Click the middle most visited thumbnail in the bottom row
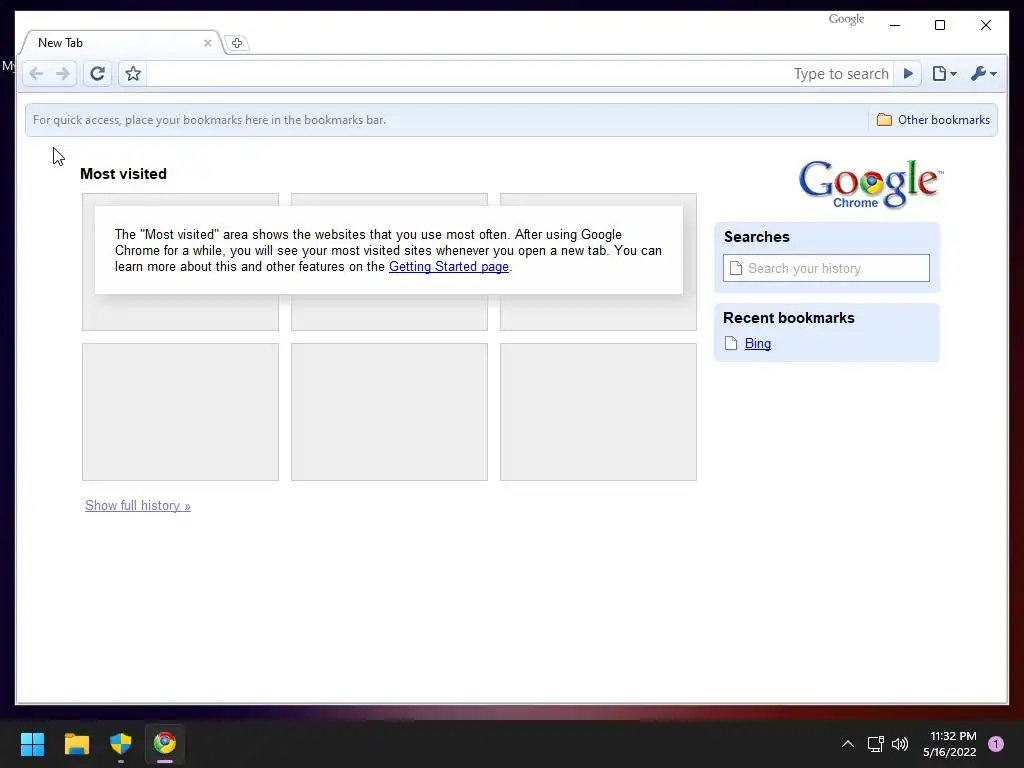The width and height of the screenshot is (1024, 768). [389, 412]
